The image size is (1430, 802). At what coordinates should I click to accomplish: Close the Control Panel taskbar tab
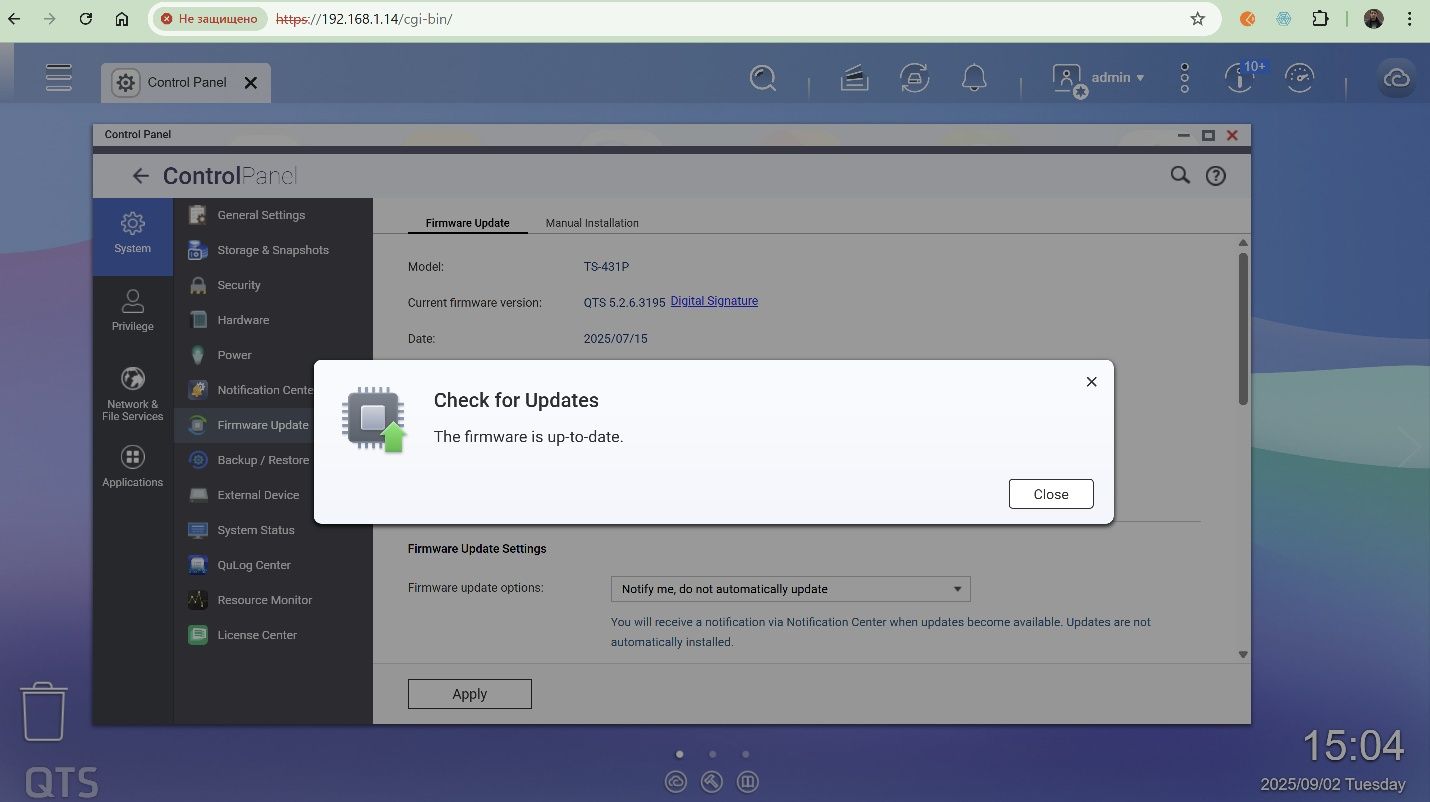coord(251,83)
